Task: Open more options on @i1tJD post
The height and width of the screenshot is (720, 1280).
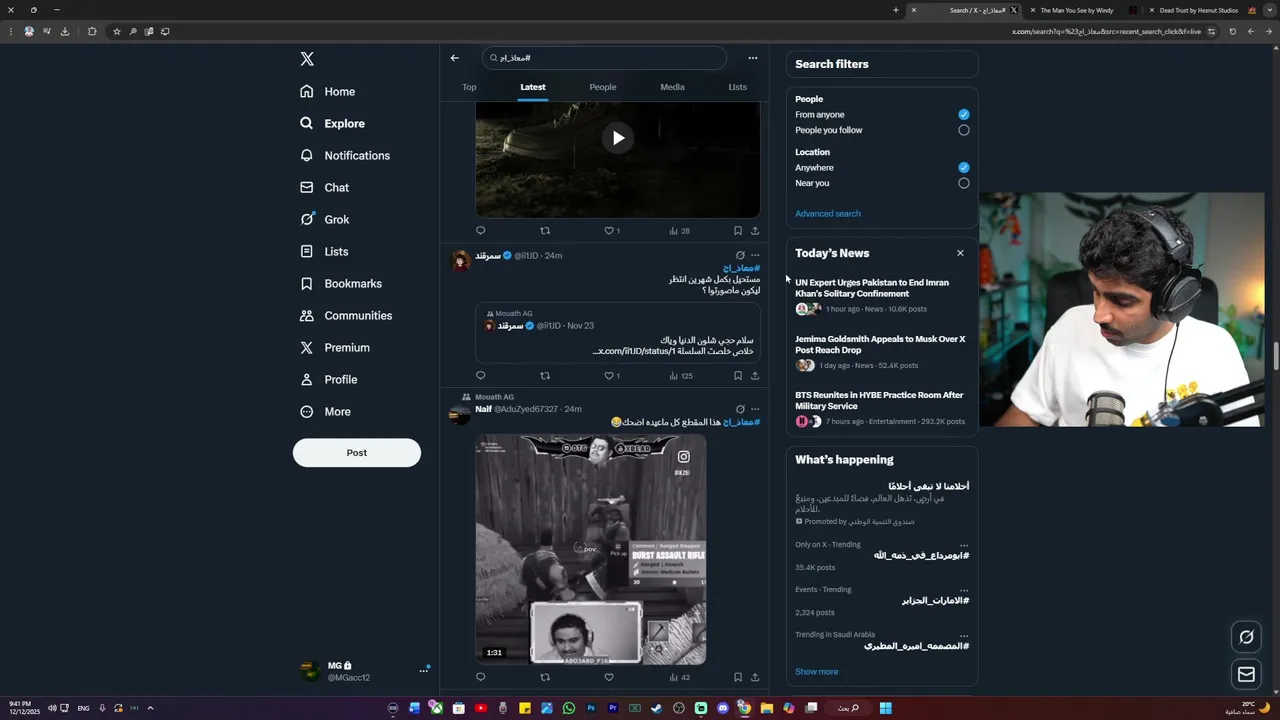Action: point(755,255)
